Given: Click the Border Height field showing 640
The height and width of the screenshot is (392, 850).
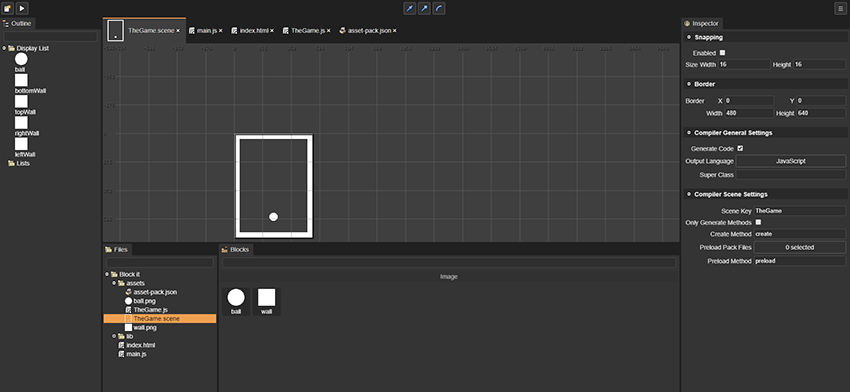Looking at the screenshot, I should (x=821, y=113).
